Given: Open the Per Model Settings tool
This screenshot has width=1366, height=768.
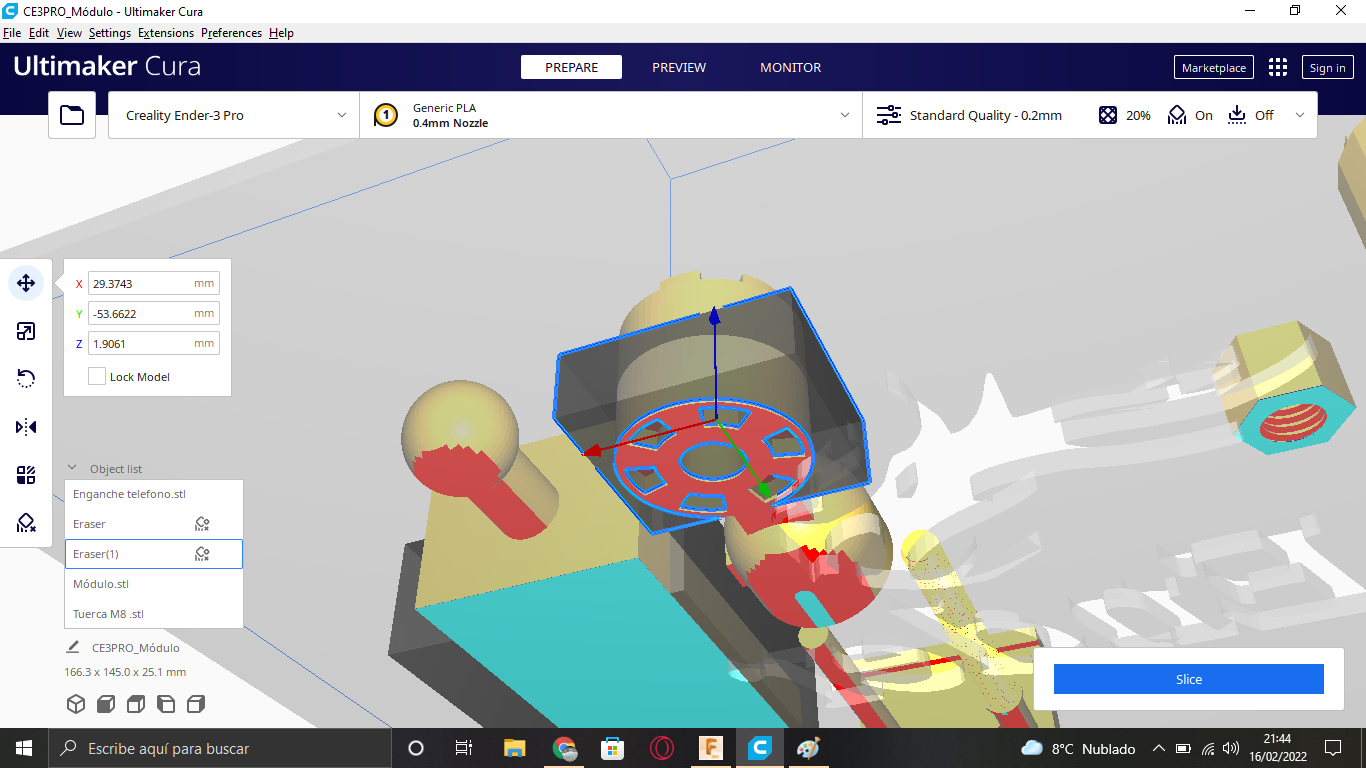Looking at the screenshot, I should coord(26,475).
